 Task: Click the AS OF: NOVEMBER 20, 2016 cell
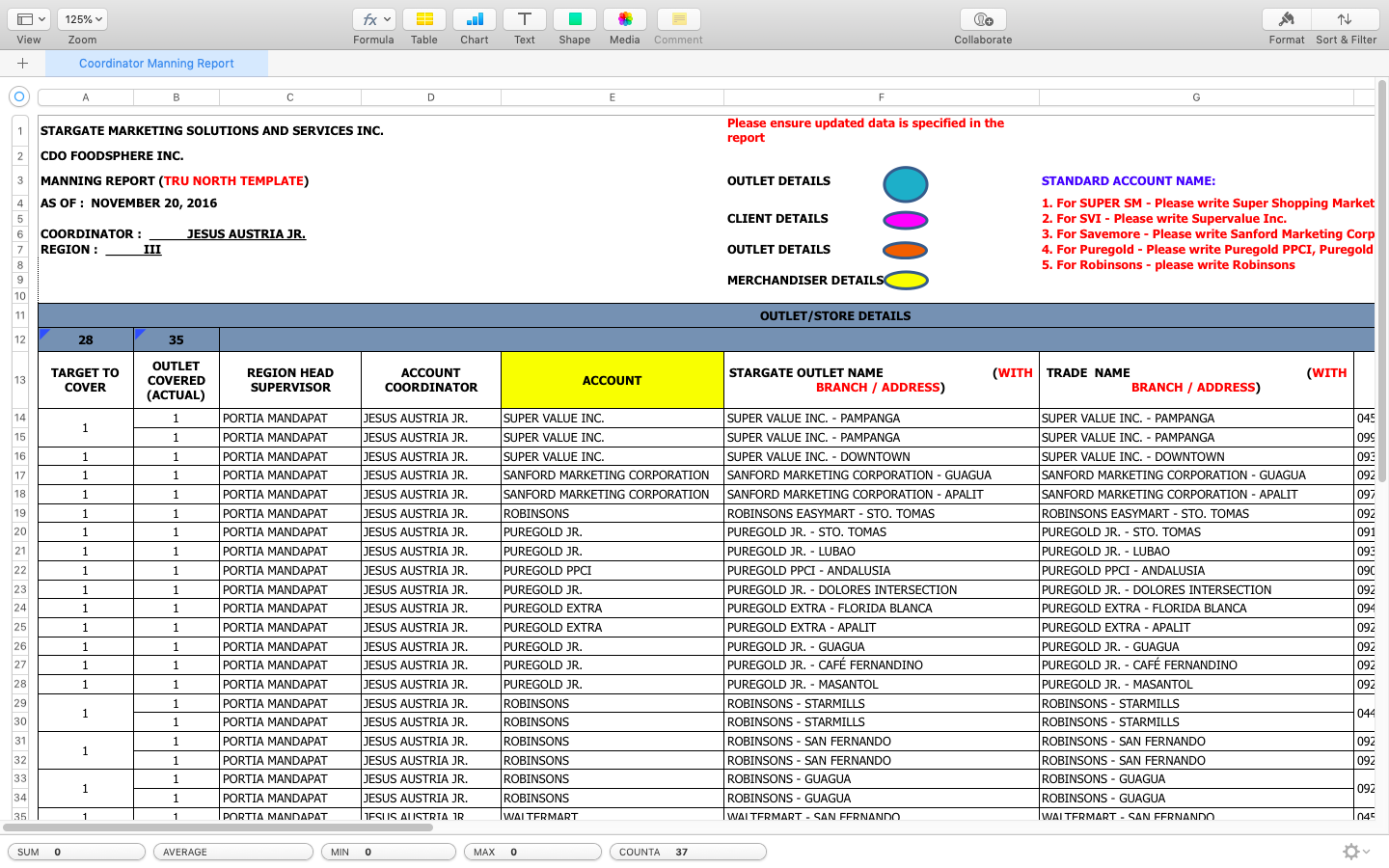pos(129,203)
